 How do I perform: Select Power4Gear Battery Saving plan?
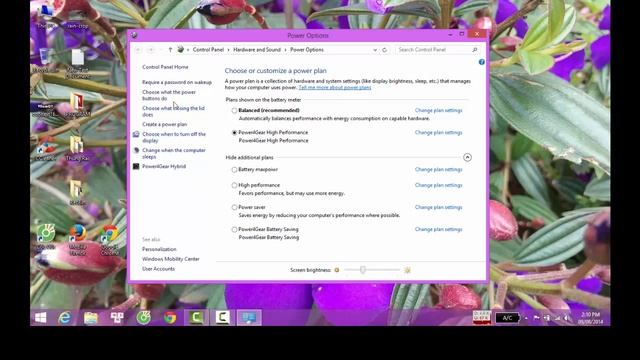tap(234, 229)
